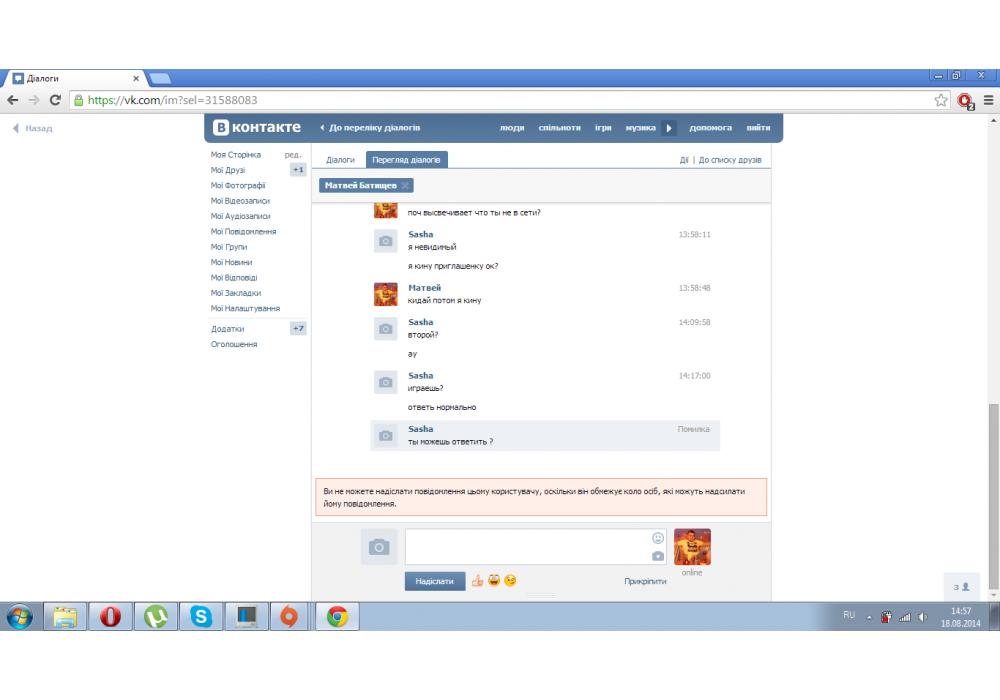This screenshot has width=1000, height=700.
Task: Open ігри in top menu
Action: 603,128
